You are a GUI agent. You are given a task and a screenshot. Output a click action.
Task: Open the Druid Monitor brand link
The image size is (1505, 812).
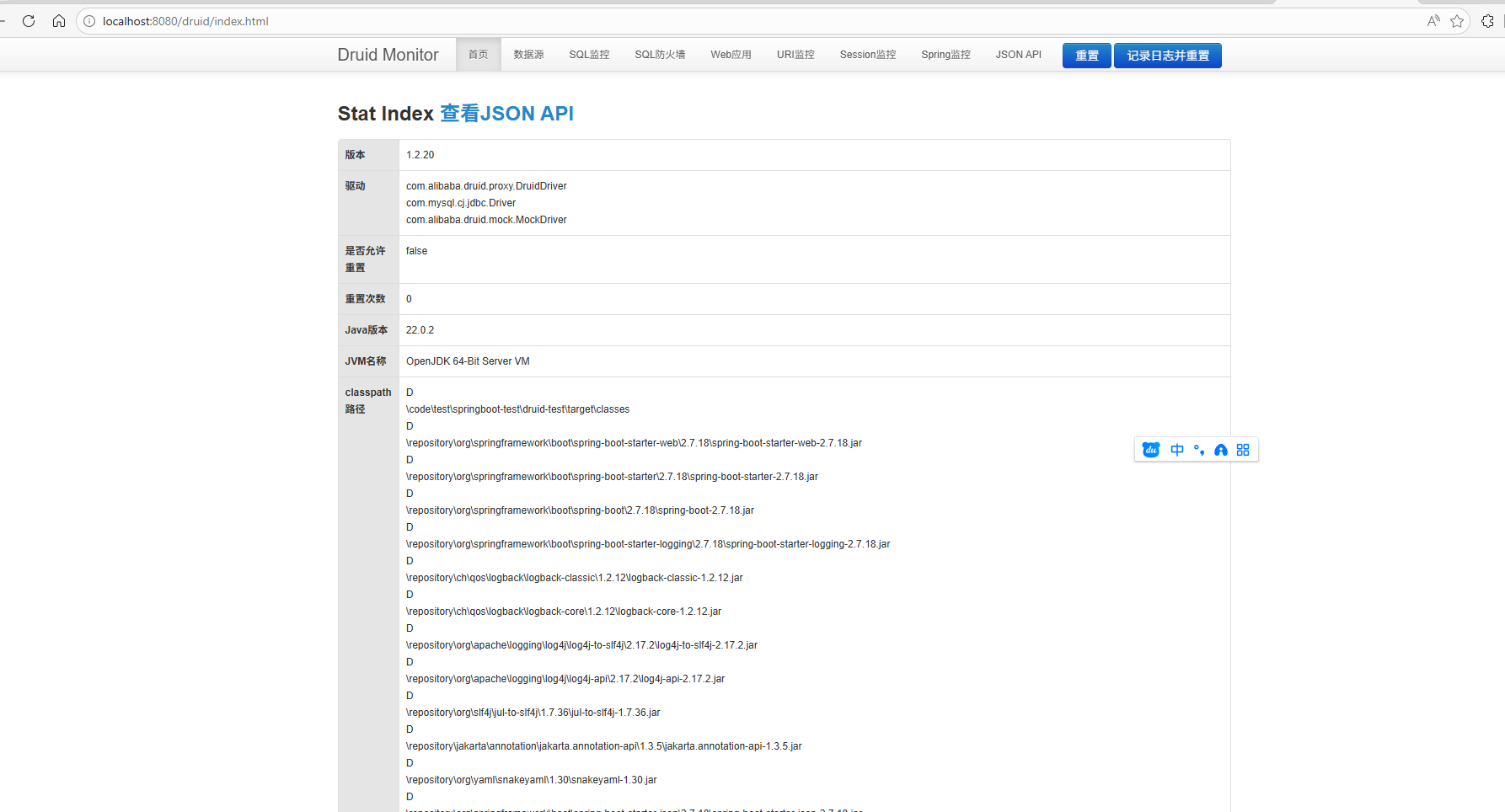click(x=388, y=55)
